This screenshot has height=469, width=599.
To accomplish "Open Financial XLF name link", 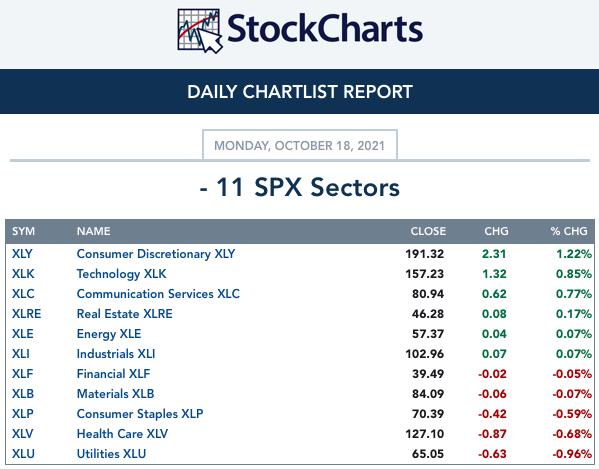I will point(113,374).
